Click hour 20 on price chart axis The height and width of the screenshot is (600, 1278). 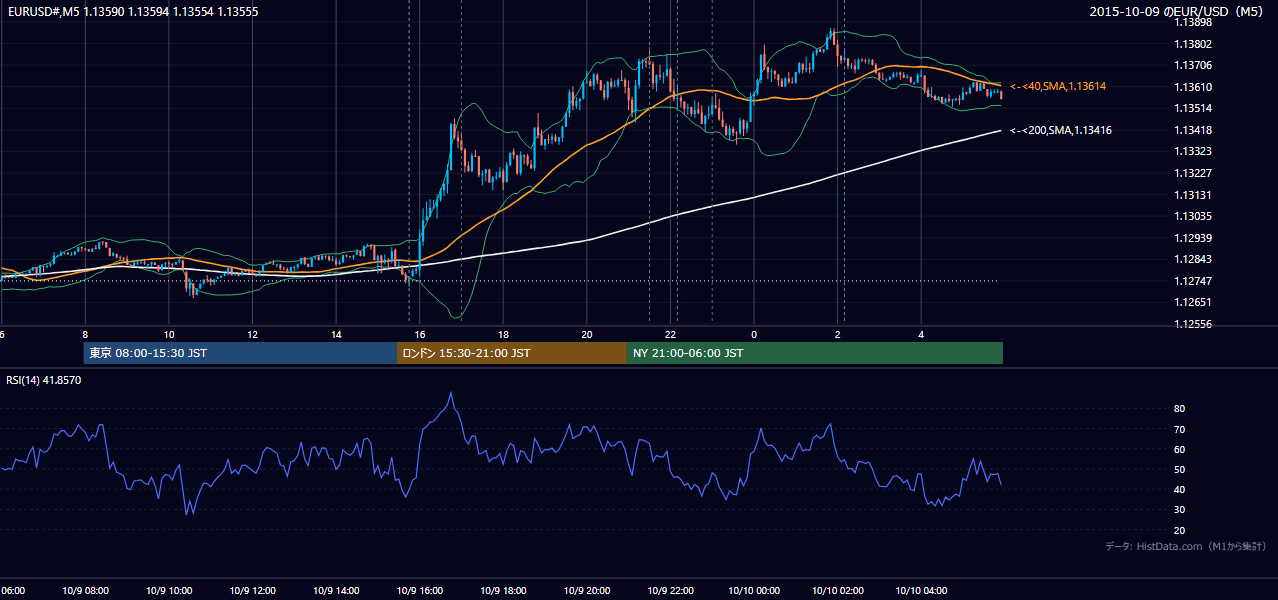[587, 334]
